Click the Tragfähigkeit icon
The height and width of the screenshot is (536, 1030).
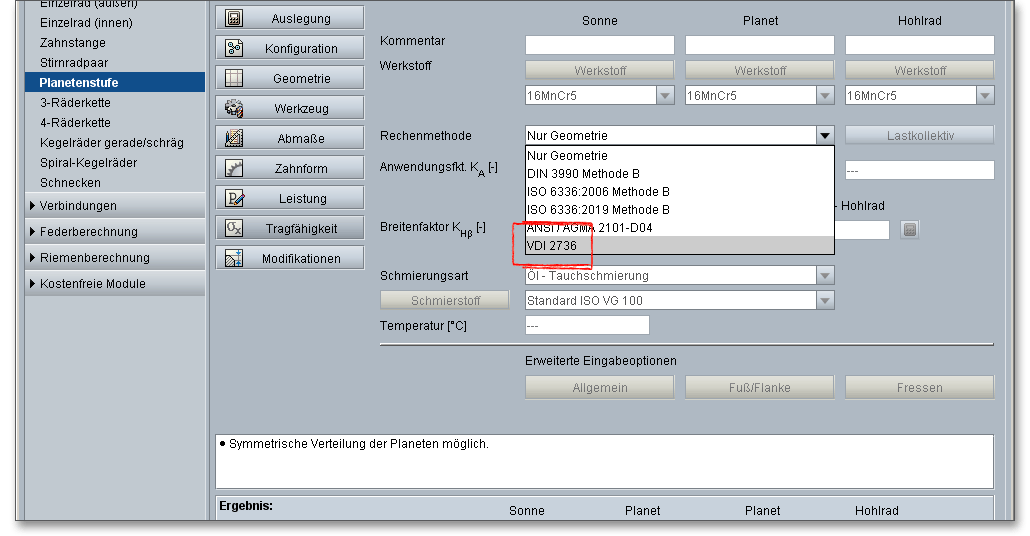[234, 228]
